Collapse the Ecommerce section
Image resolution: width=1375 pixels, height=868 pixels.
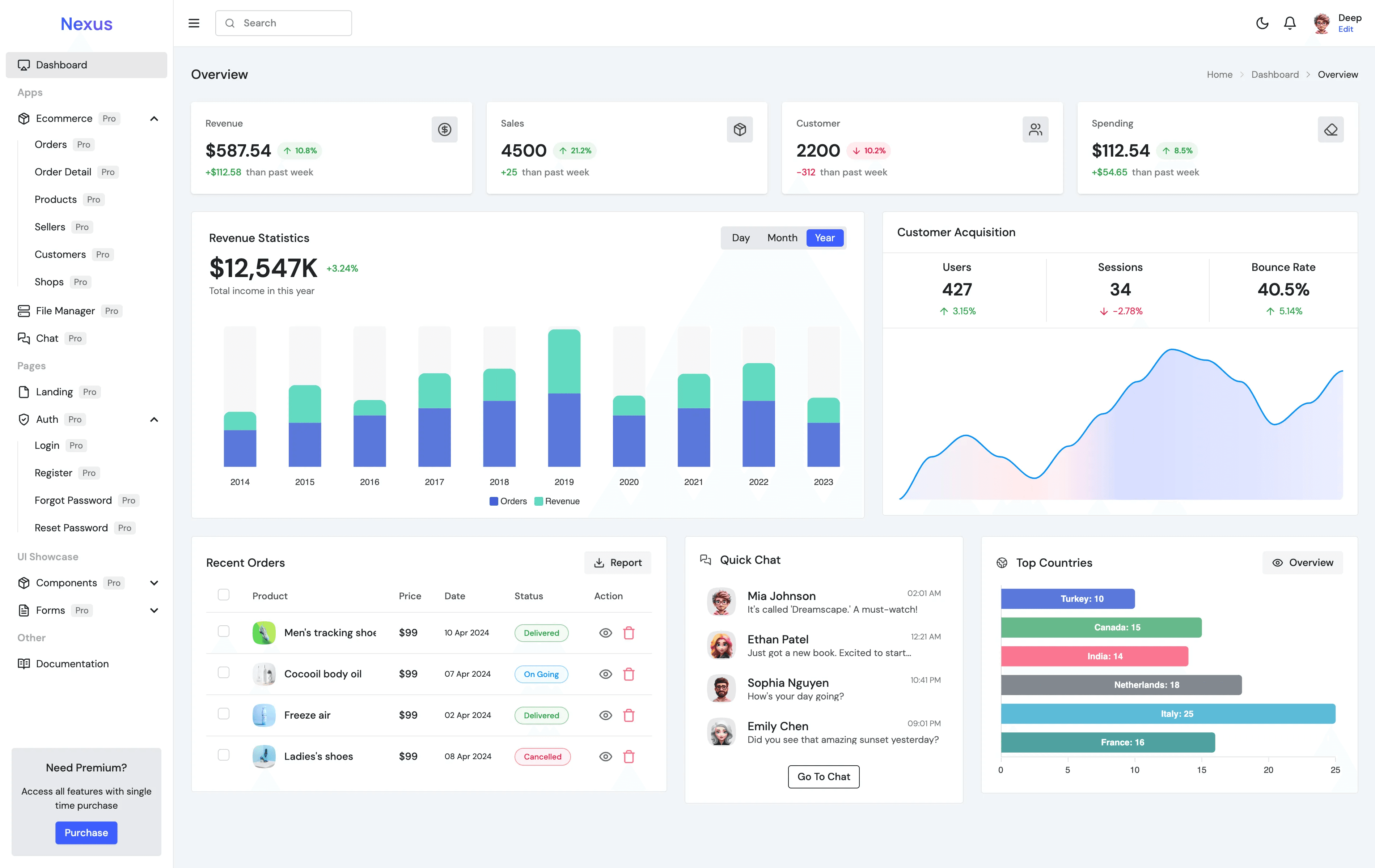coord(154,119)
